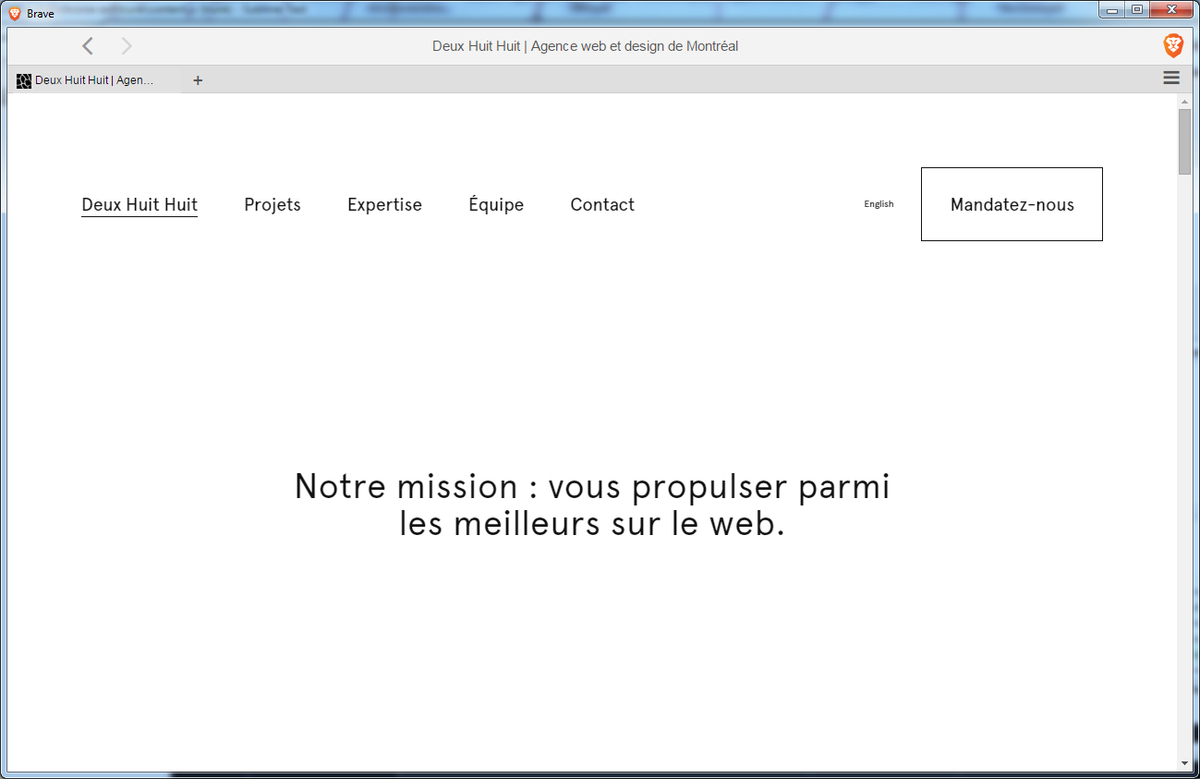
Task: Click the Mandatez-nous button
Action: tap(1011, 204)
